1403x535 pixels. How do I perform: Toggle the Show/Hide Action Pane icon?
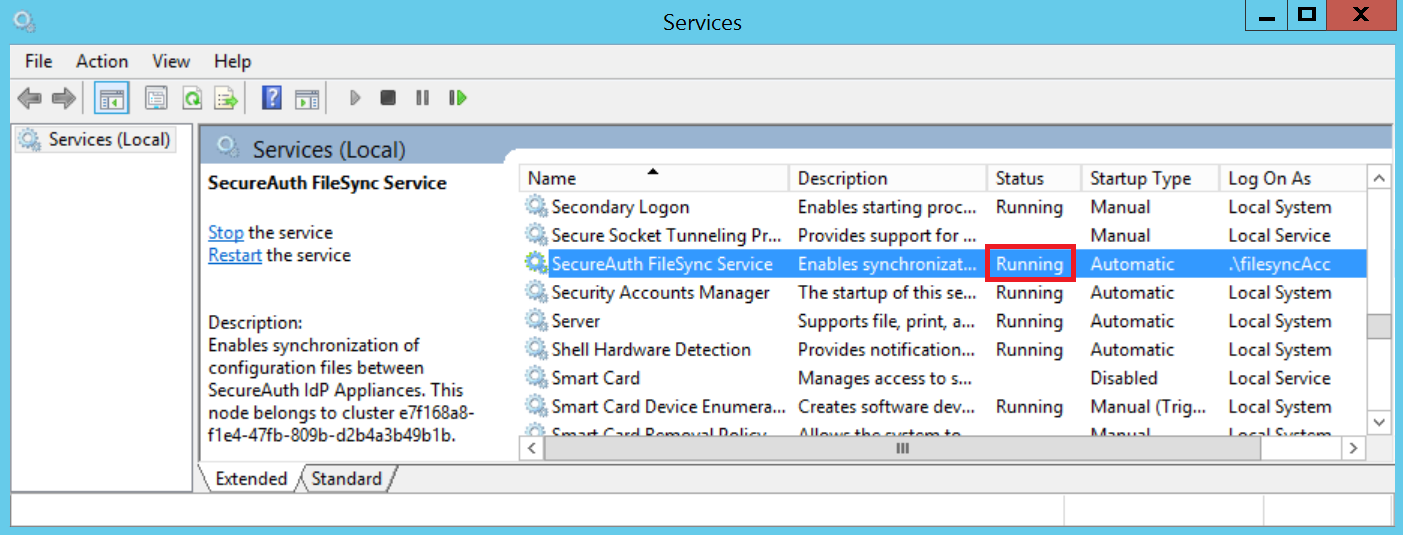(x=307, y=98)
